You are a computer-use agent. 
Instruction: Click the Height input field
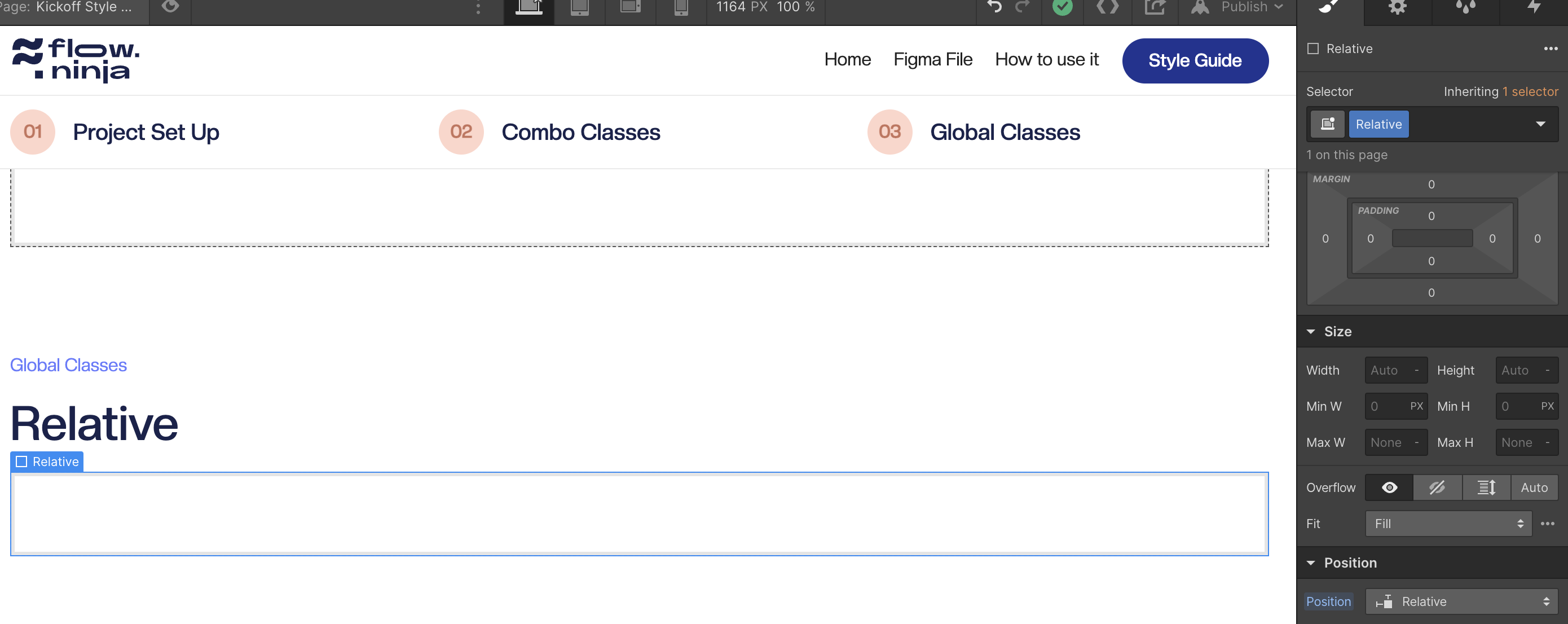click(x=1527, y=370)
